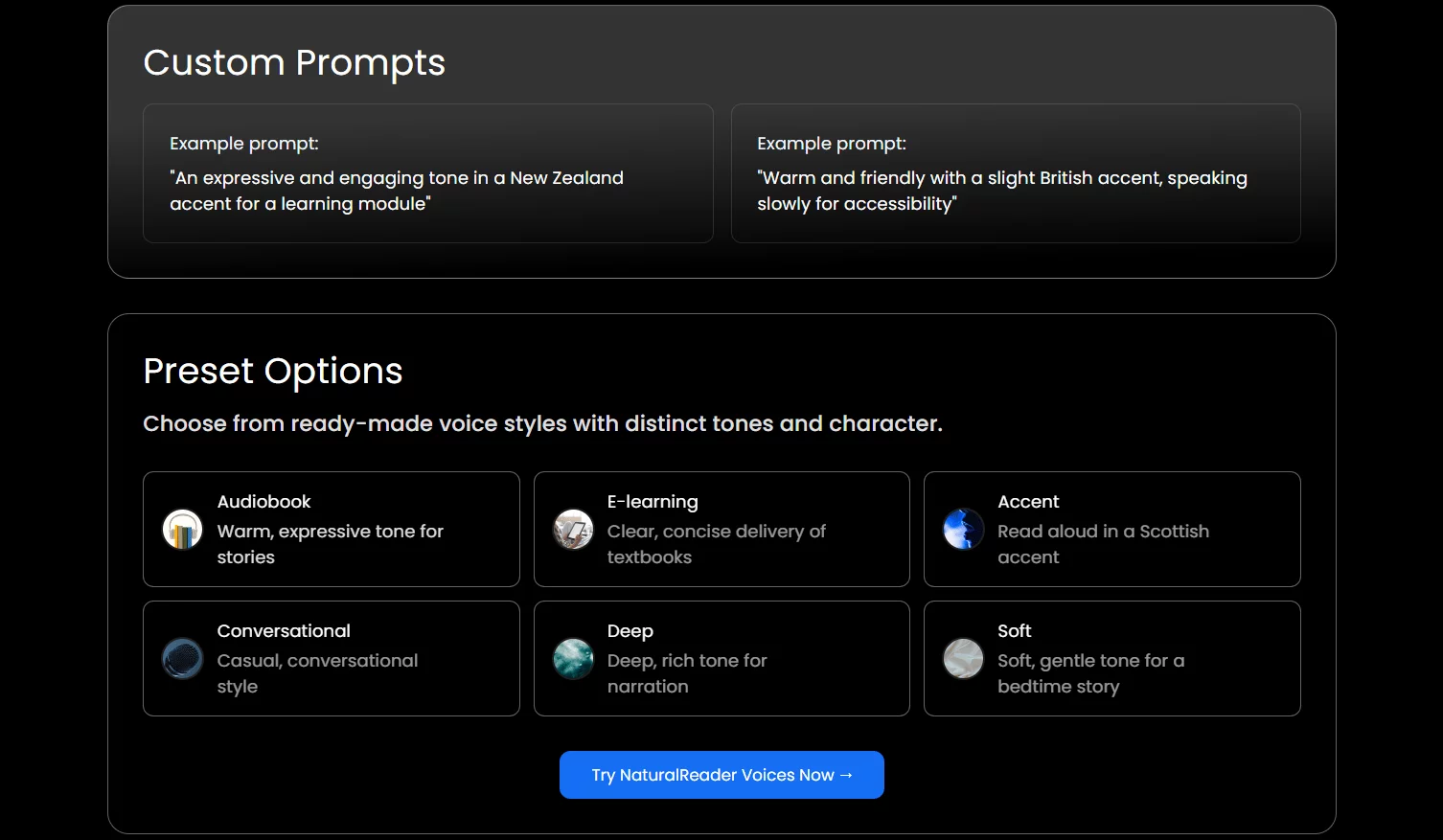This screenshot has width=1443, height=840.
Task: Click the "Soft, gentle tone for a bedtime story" text
Action: tap(1090, 673)
